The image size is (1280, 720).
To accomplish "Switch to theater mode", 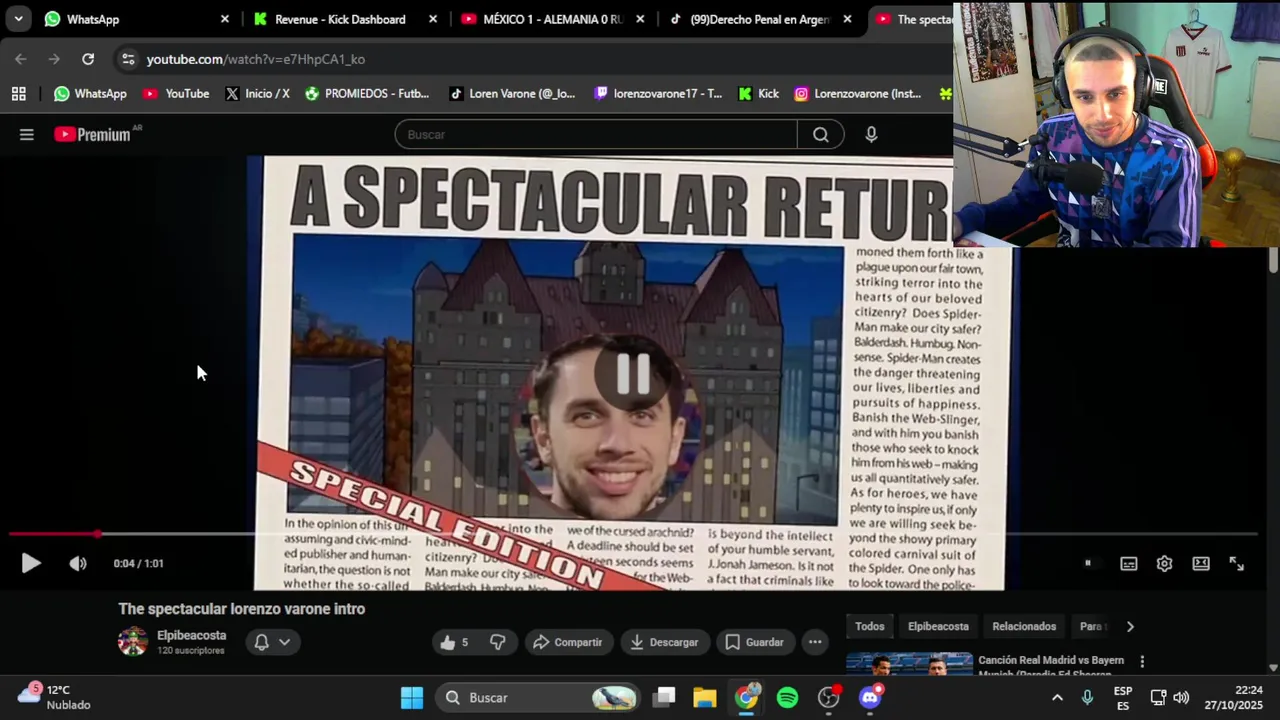I will click(1201, 563).
